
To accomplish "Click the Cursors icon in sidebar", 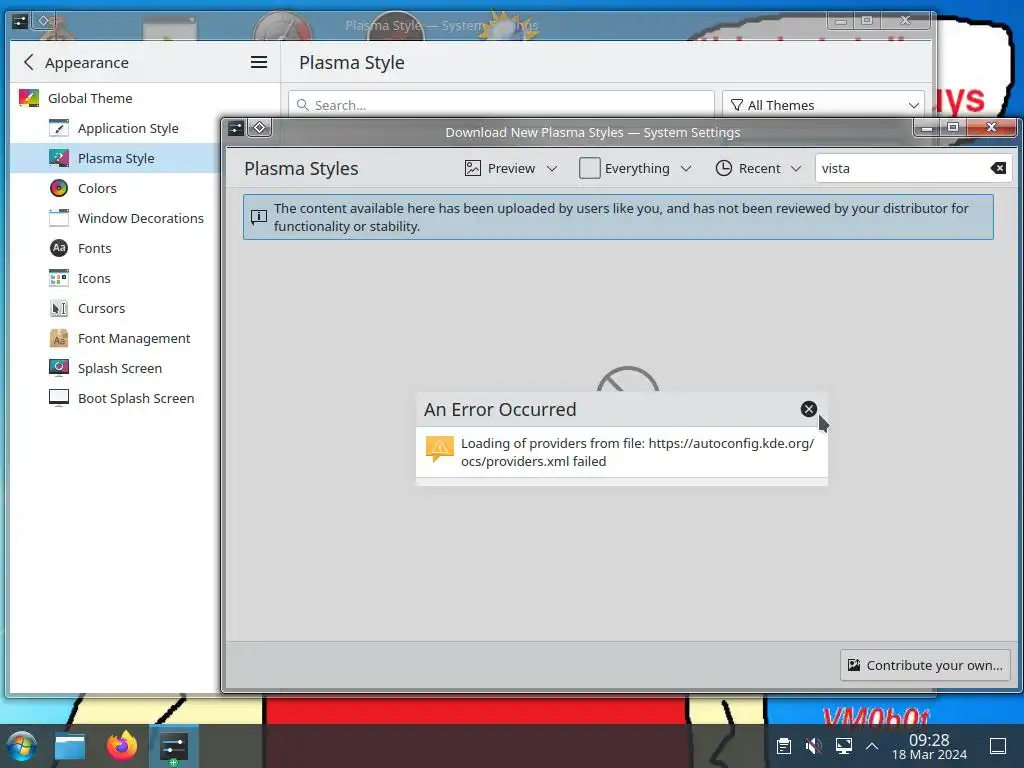I will click(x=59, y=308).
